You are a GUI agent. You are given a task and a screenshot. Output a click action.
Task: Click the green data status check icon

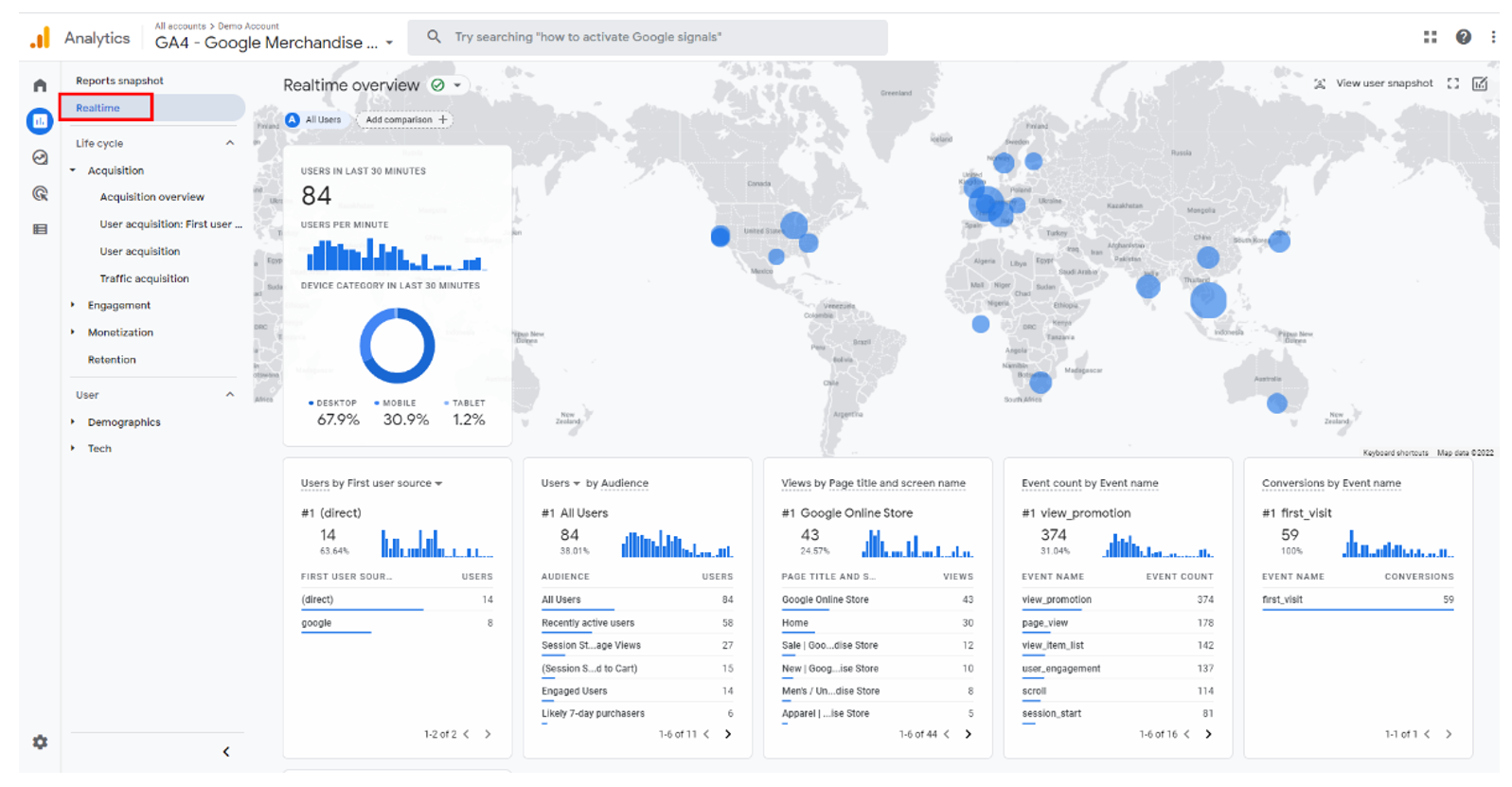[x=437, y=85]
